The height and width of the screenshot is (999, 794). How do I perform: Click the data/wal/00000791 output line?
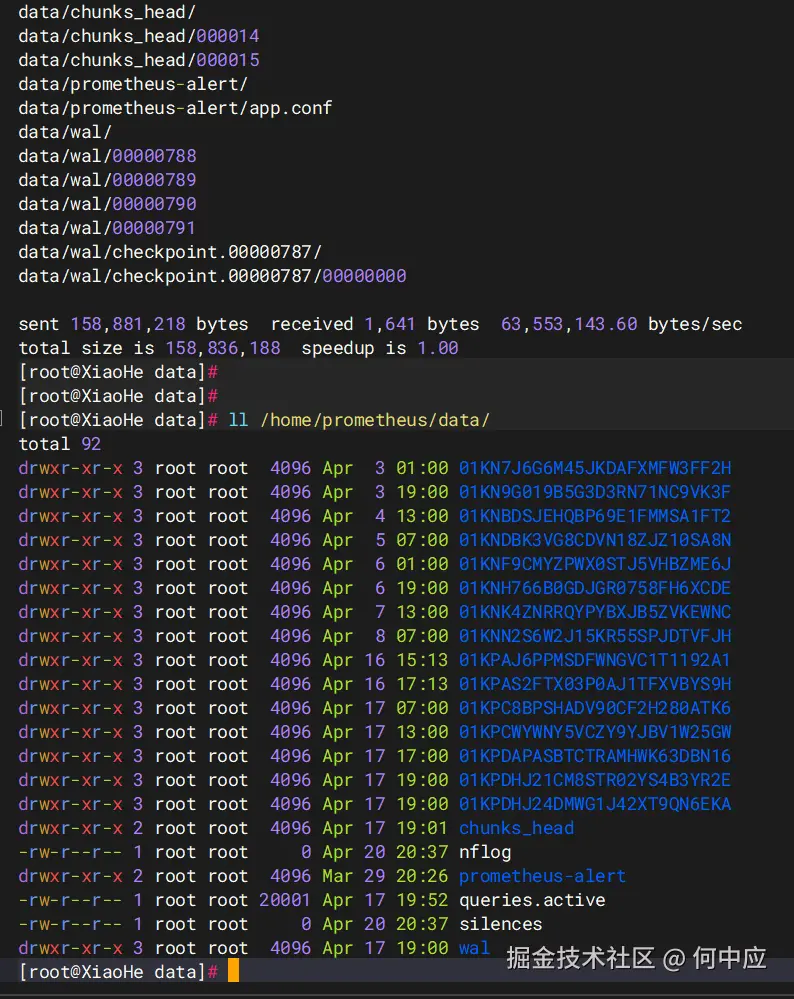pyautogui.click(x=107, y=228)
